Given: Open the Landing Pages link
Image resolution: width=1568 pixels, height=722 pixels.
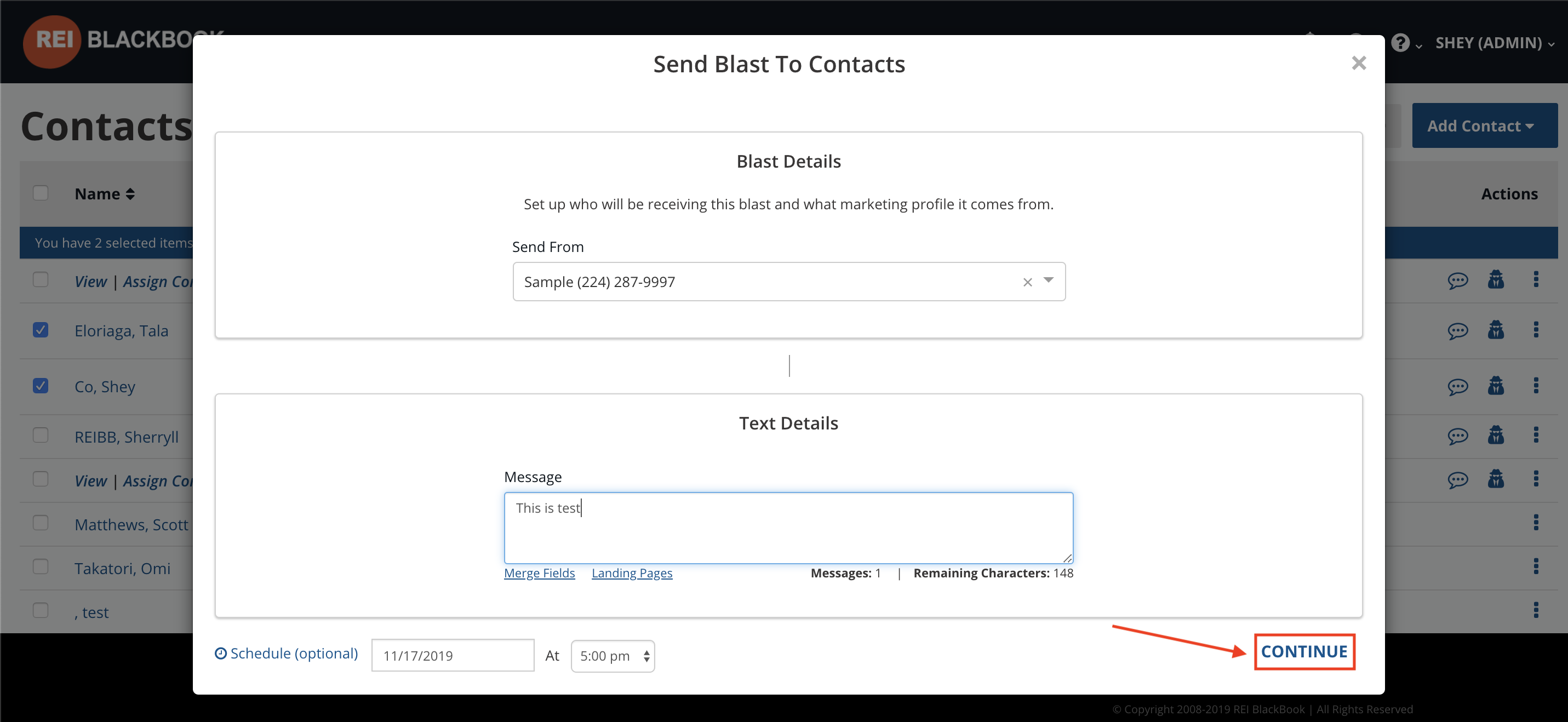Looking at the screenshot, I should (x=632, y=573).
